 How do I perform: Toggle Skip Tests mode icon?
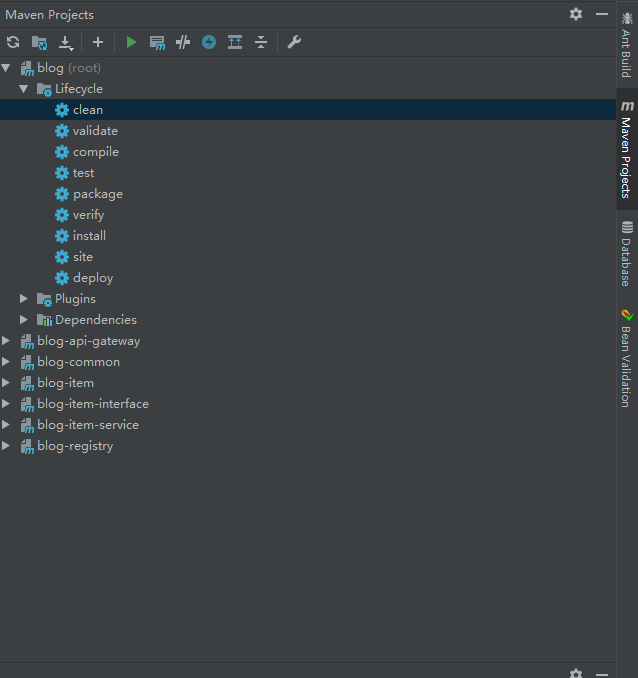(209, 42)
